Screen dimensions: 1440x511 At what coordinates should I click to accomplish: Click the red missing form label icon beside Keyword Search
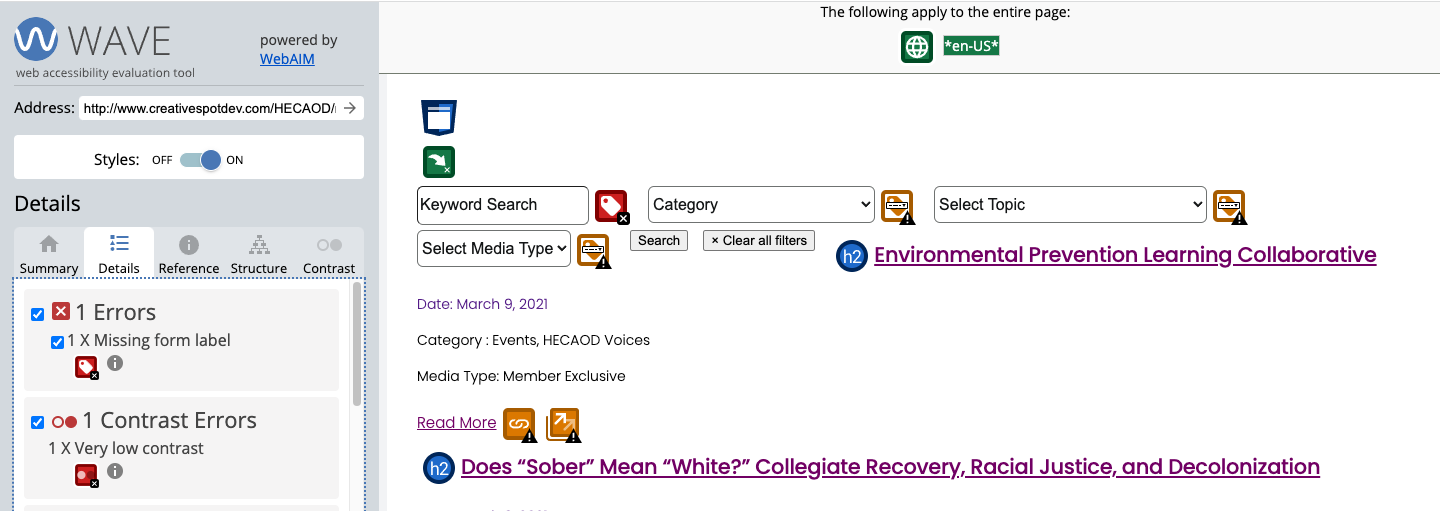(612, 207)
